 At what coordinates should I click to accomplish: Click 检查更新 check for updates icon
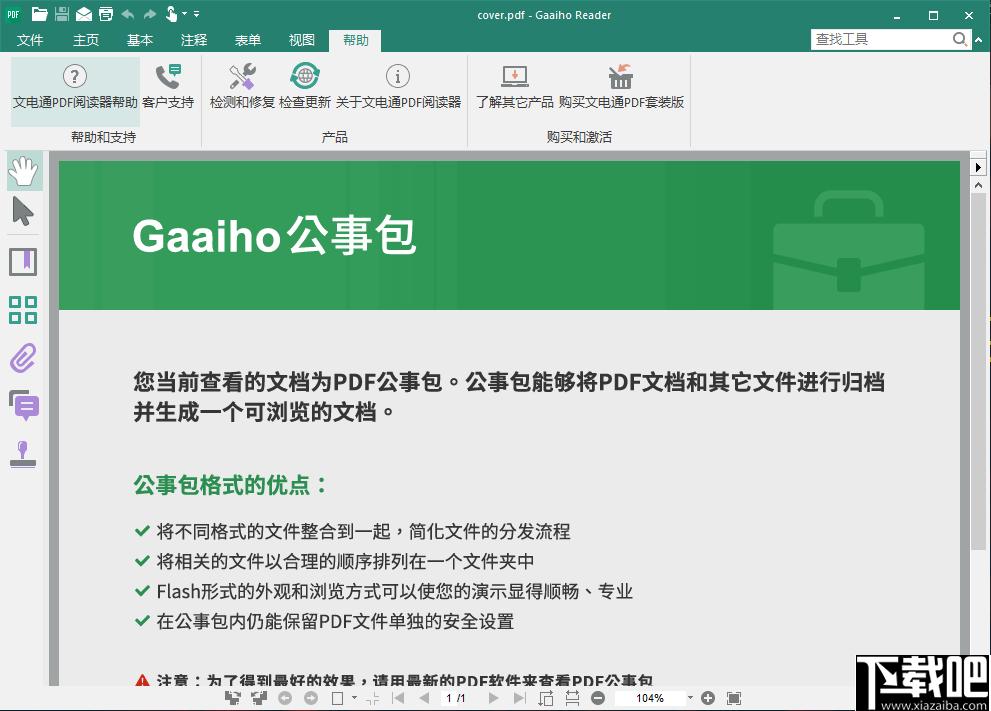coord(305,76)
